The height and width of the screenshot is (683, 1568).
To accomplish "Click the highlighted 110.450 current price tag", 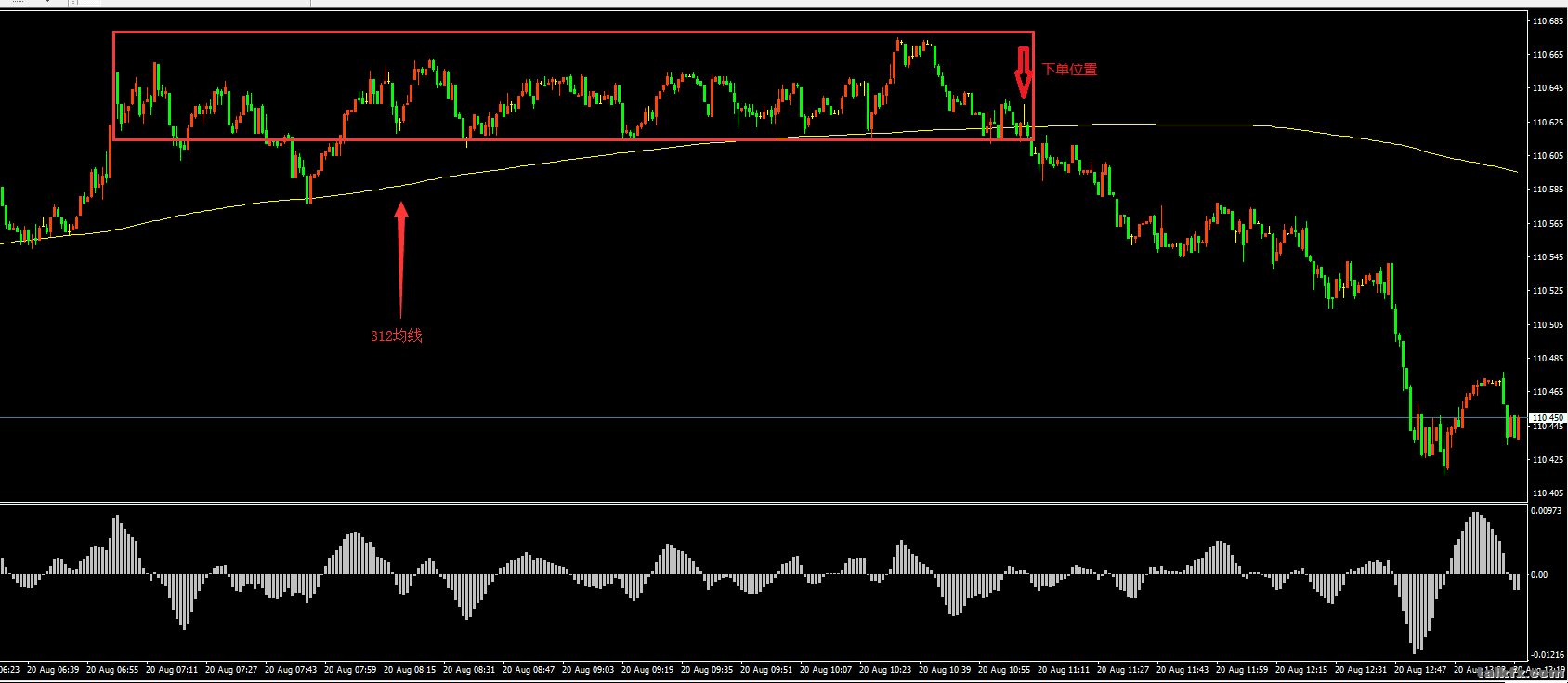I will 1548,418.
